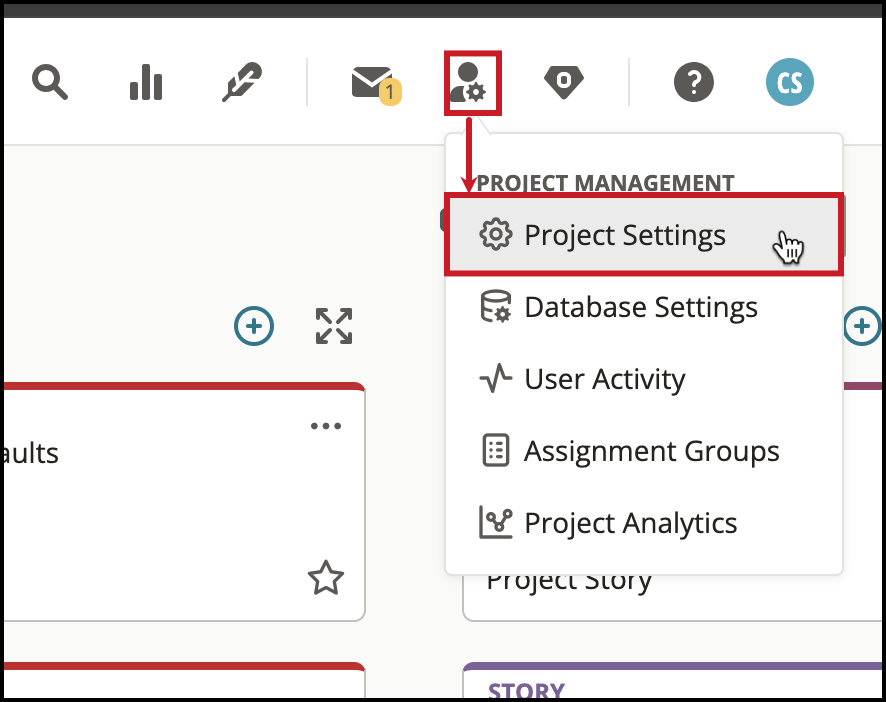Click the gear icon beside Project Settings
The image size is (886, 702).
pyautogui.click(x=496, y=234)
